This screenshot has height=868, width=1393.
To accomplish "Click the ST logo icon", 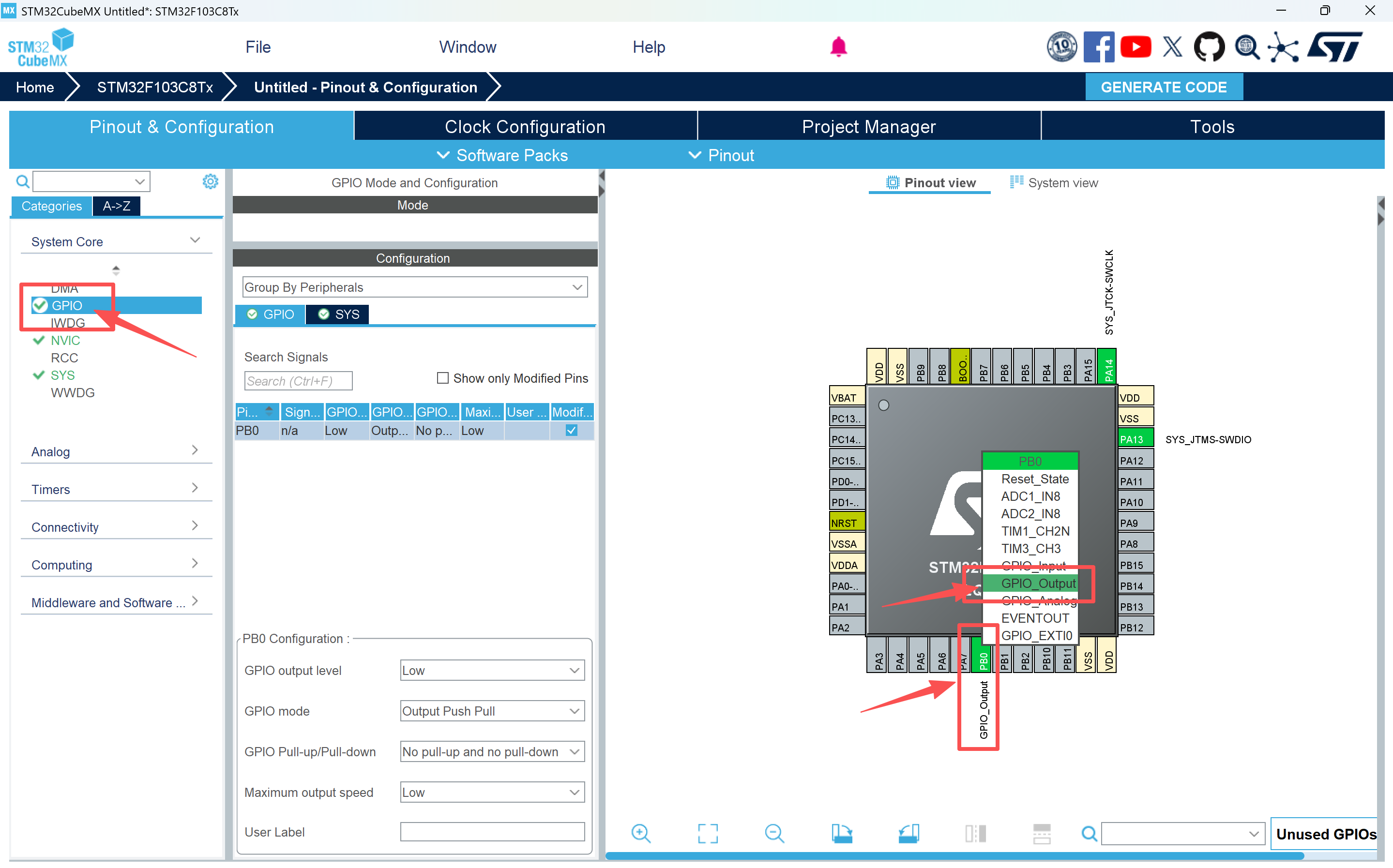I will (x=1334, y=46).
